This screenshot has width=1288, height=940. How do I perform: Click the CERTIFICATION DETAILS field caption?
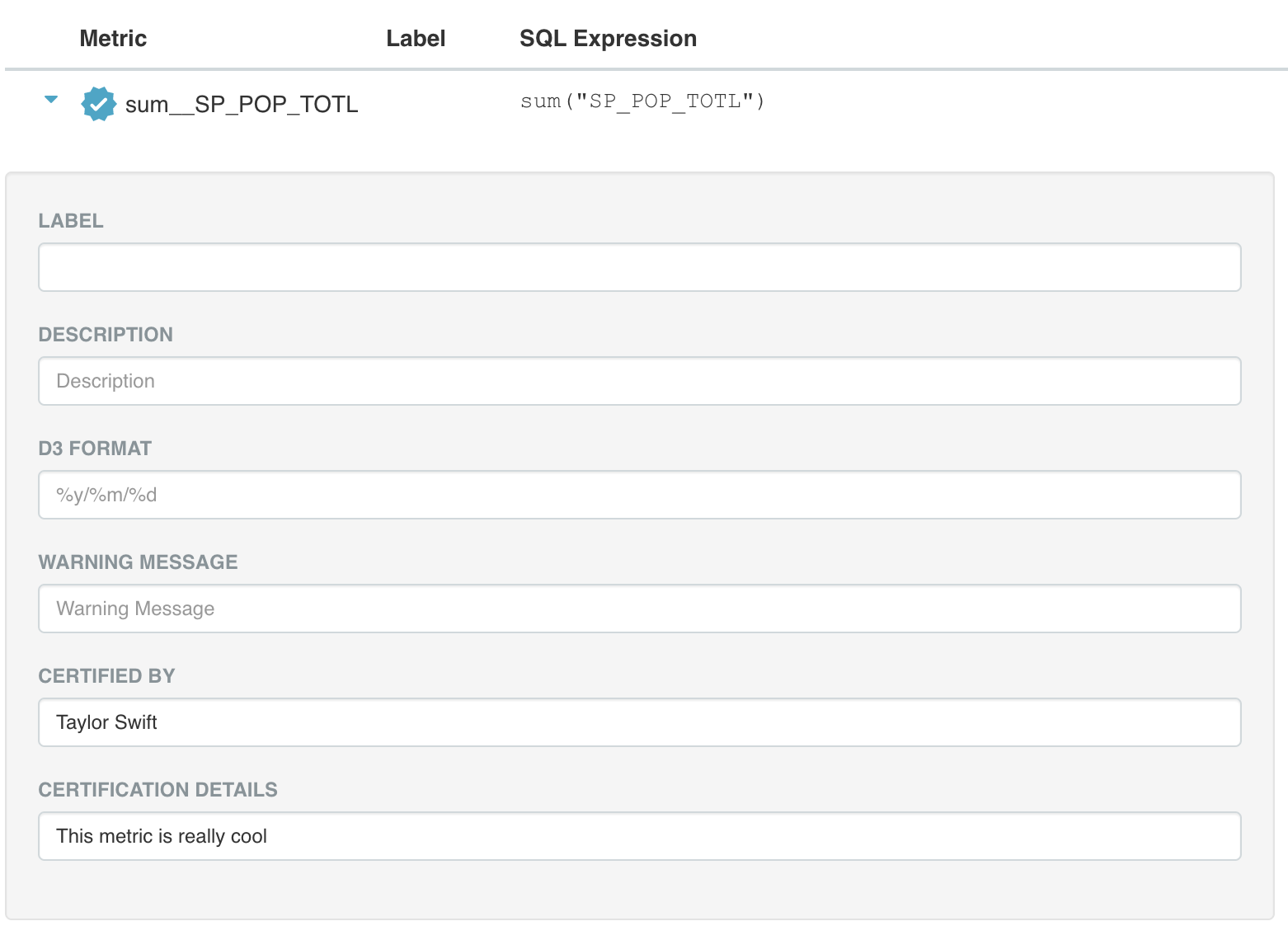click(157, 790)
